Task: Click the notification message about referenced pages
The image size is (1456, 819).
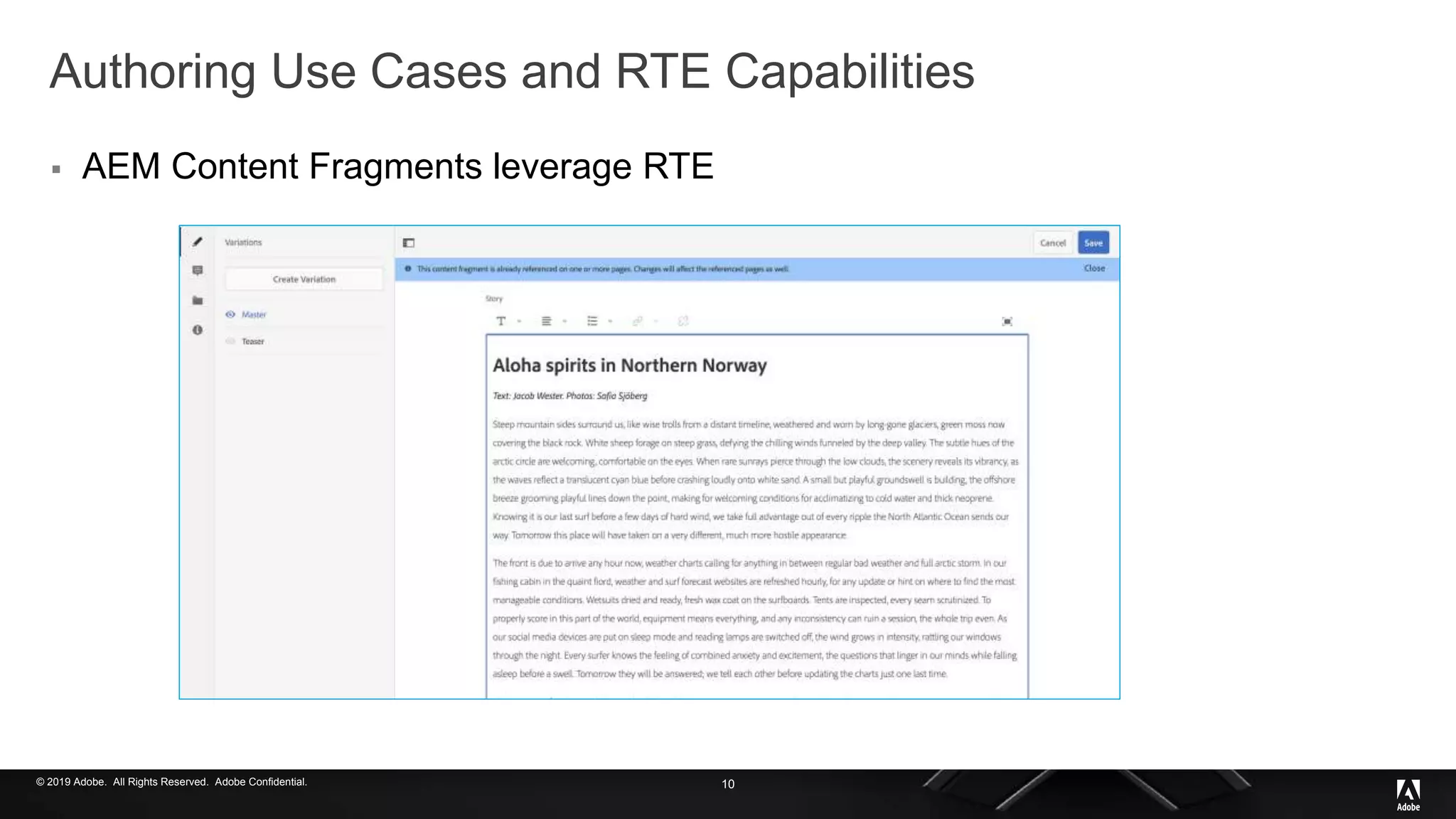Action: (603, 269)
